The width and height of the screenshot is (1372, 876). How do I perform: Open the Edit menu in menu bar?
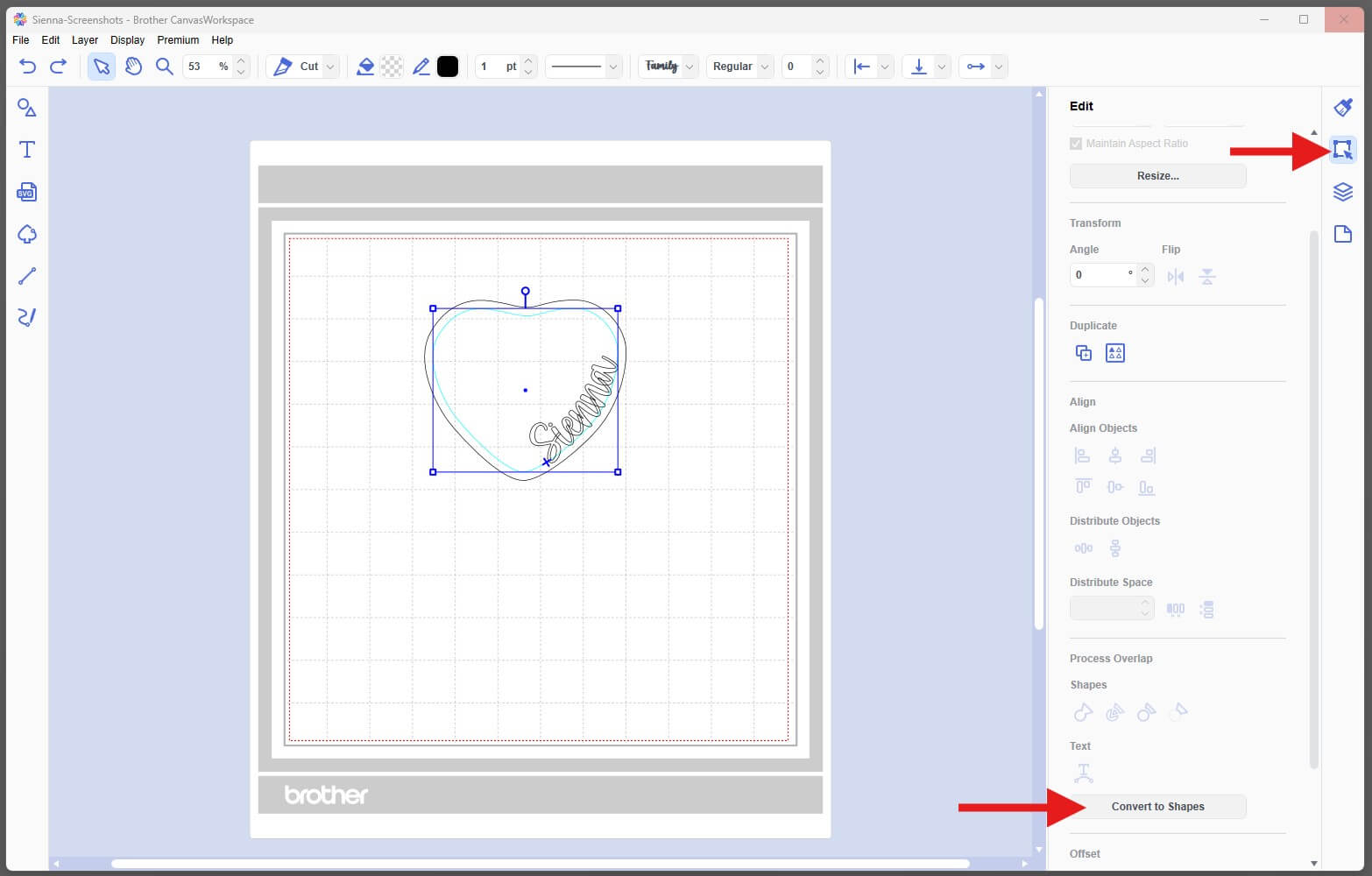51,40
